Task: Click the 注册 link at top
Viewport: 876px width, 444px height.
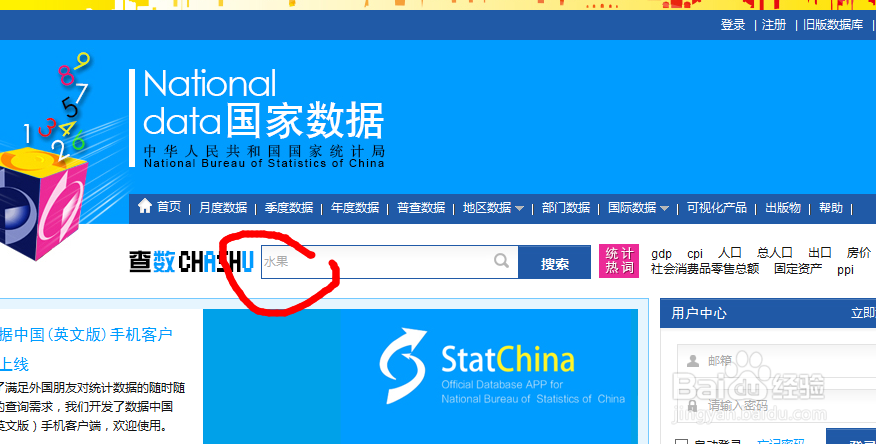Action: coord(774,25)
